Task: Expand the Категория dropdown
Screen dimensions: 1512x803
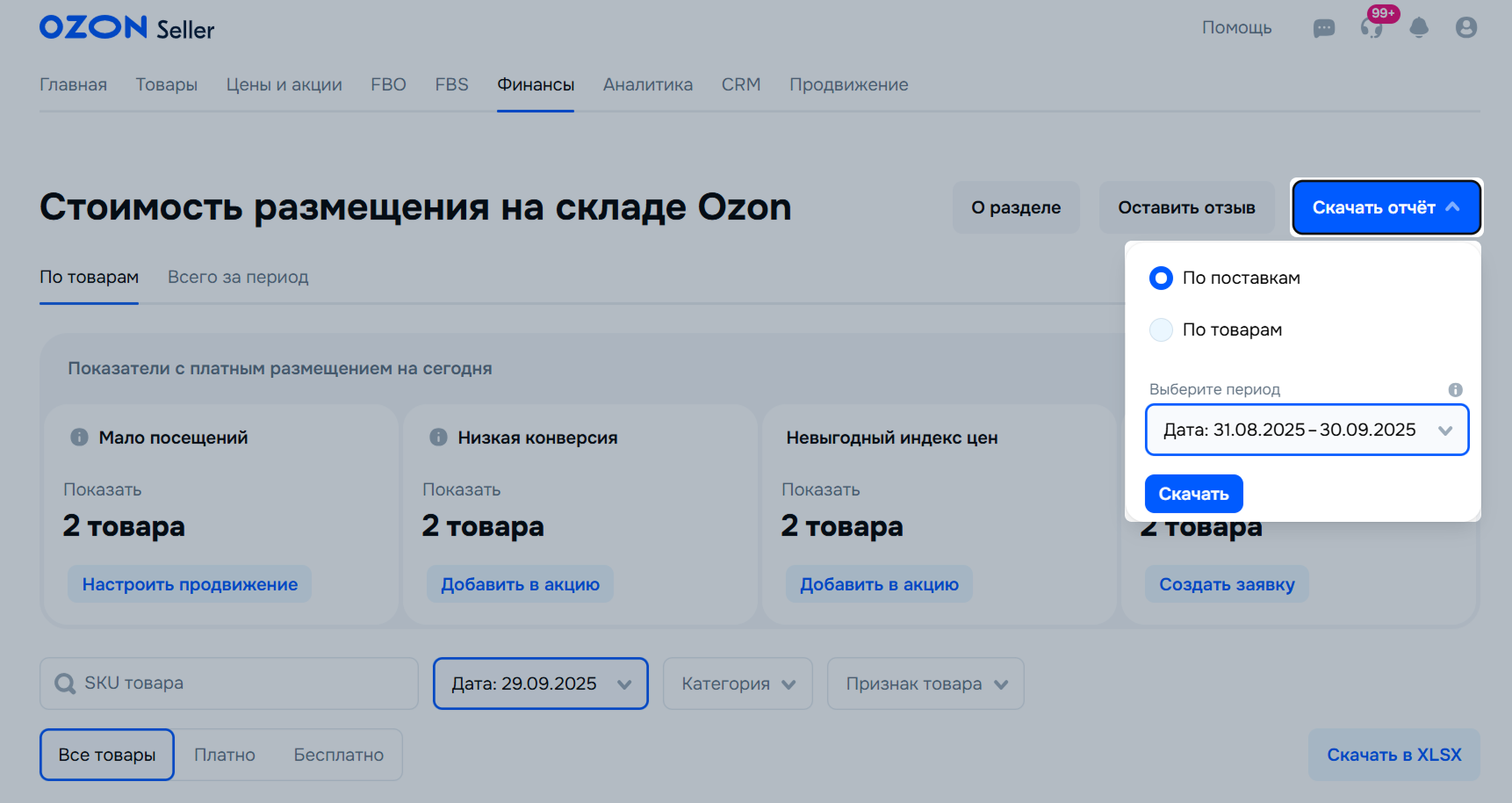Action: [x=738, y=684]
